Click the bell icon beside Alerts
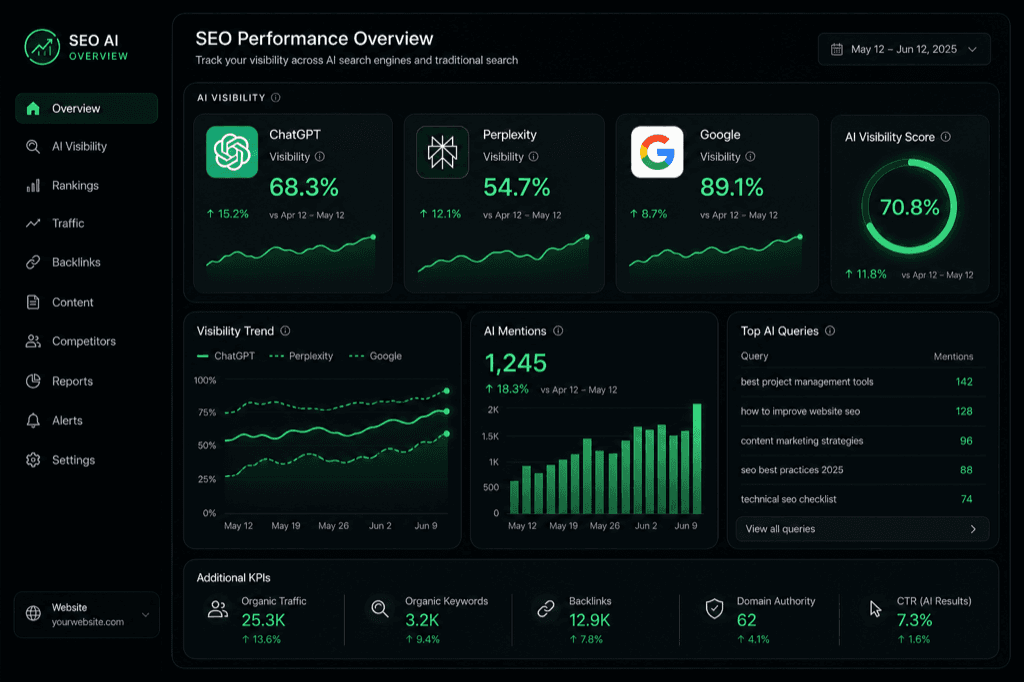The width and height of the screenshot is (1024, 682). (33, 420)
